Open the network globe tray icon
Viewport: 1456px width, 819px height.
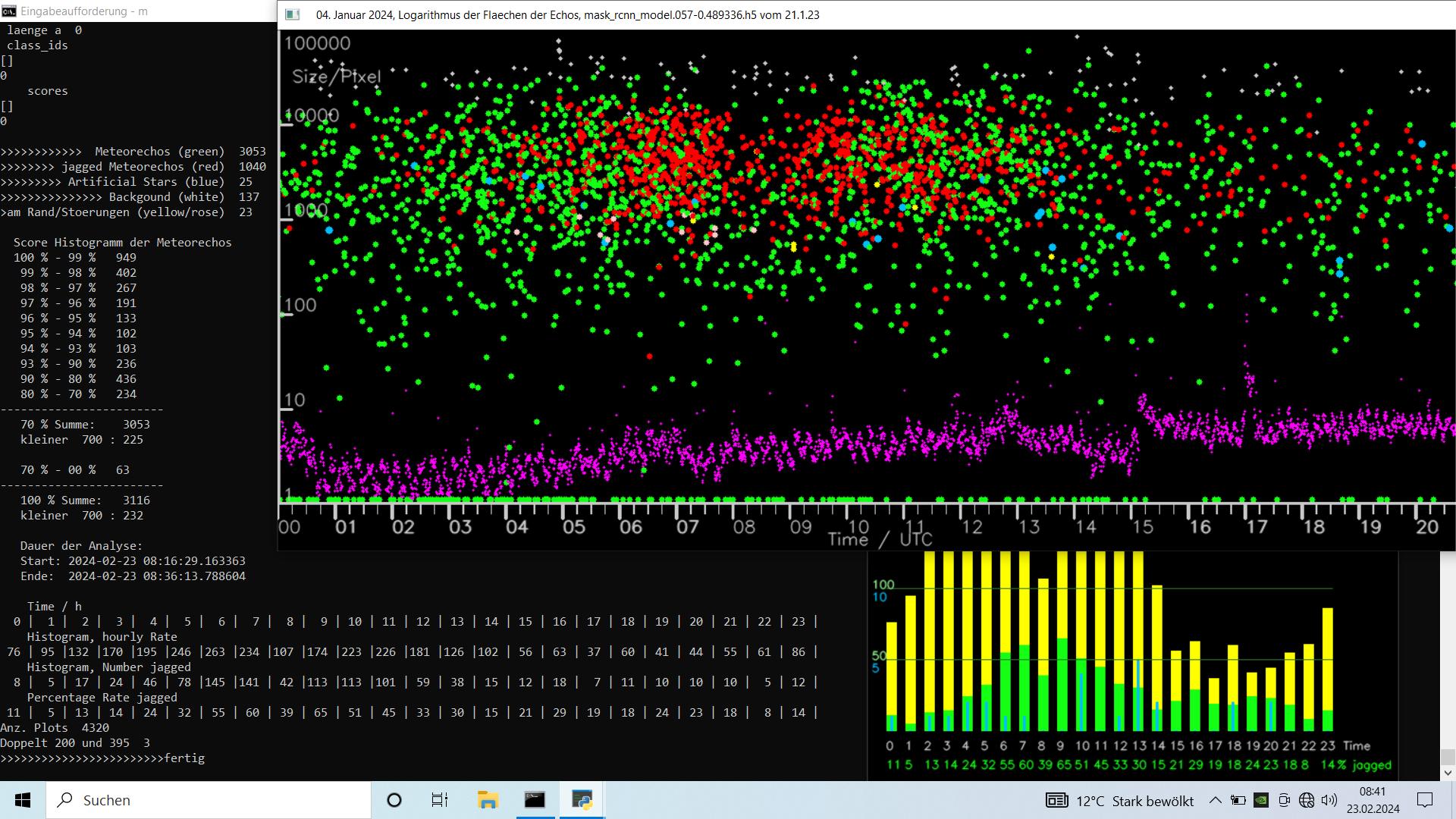(x=1307, y=800)
